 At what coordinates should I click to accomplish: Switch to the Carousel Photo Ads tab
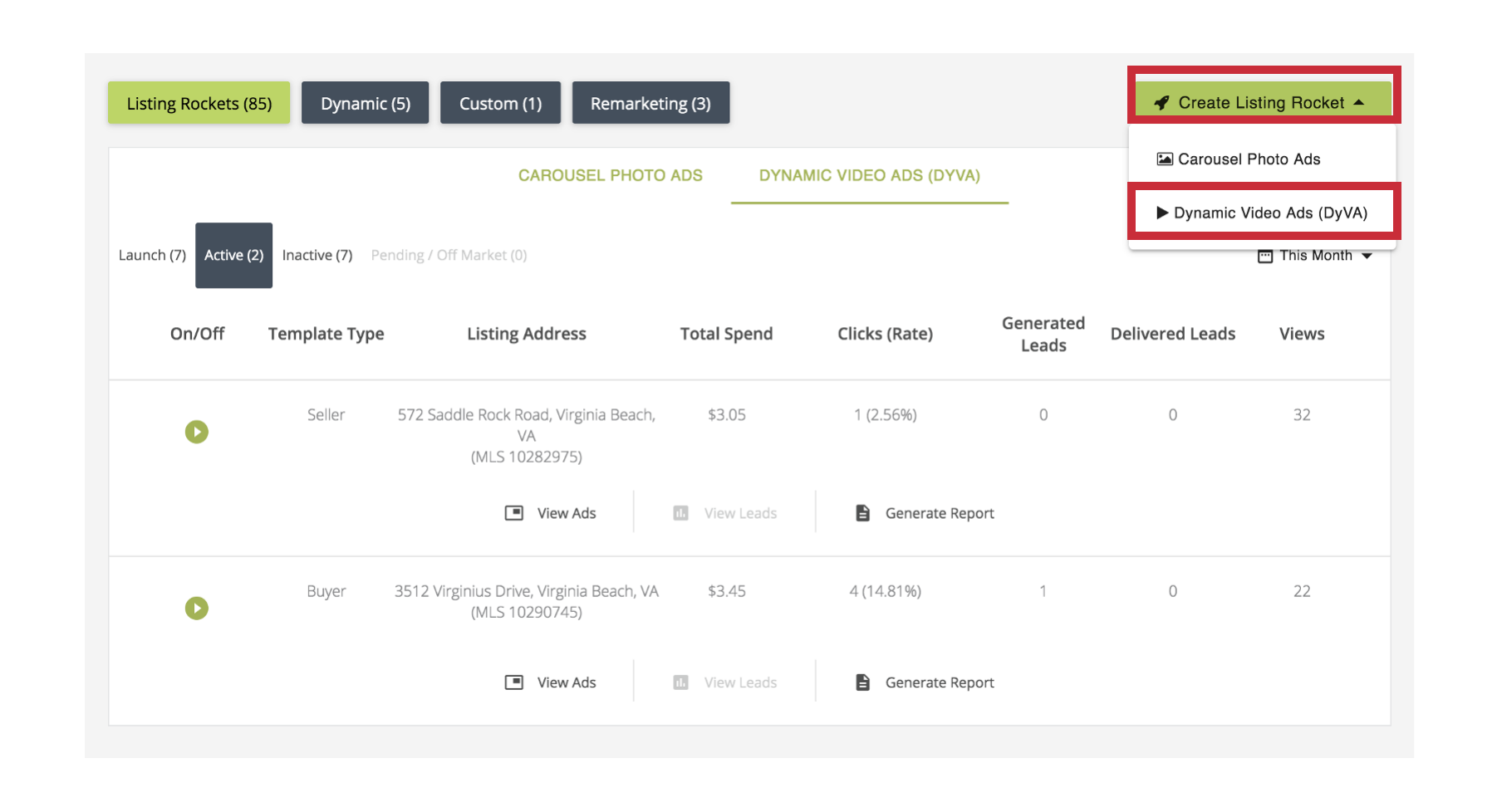[x=610, y=175]
